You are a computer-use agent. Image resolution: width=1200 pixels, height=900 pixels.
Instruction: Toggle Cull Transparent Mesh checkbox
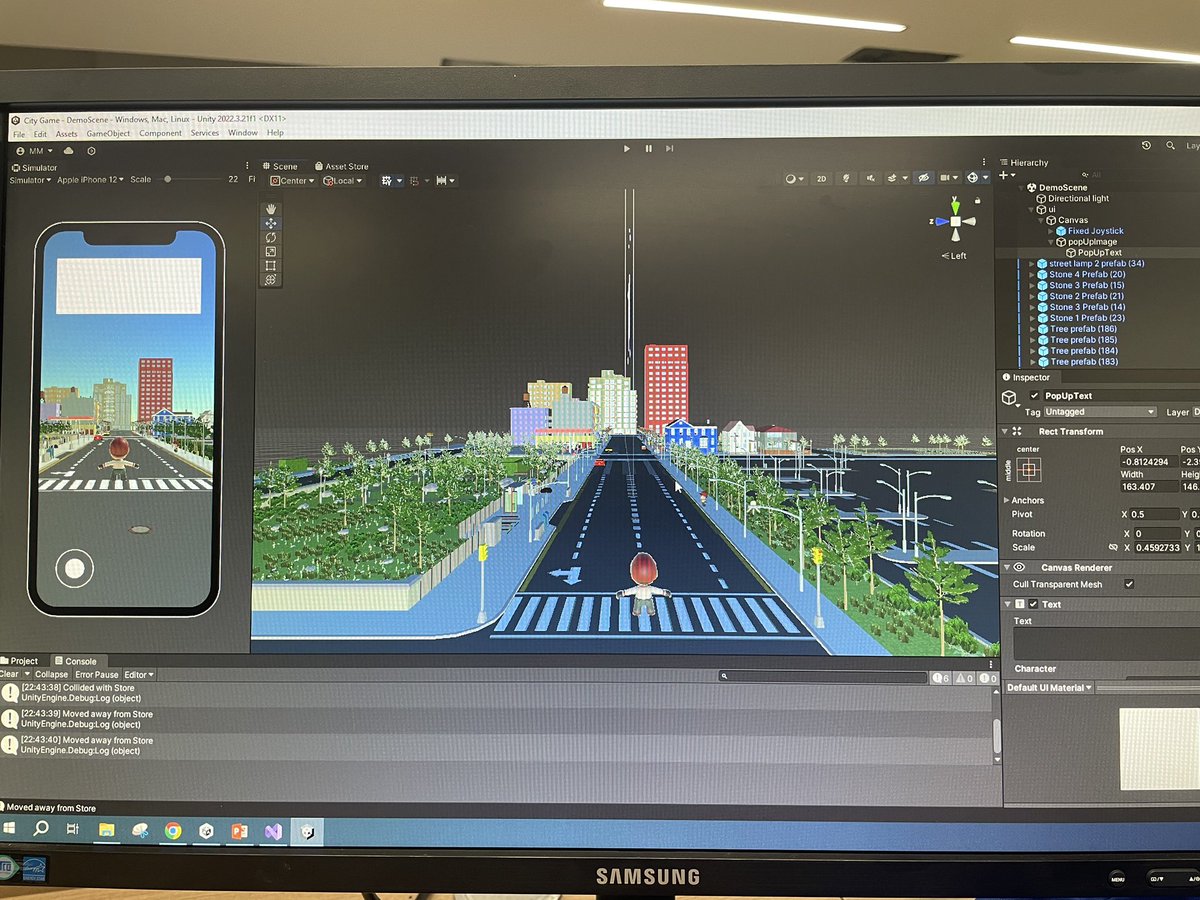[x=1129, y=583]
